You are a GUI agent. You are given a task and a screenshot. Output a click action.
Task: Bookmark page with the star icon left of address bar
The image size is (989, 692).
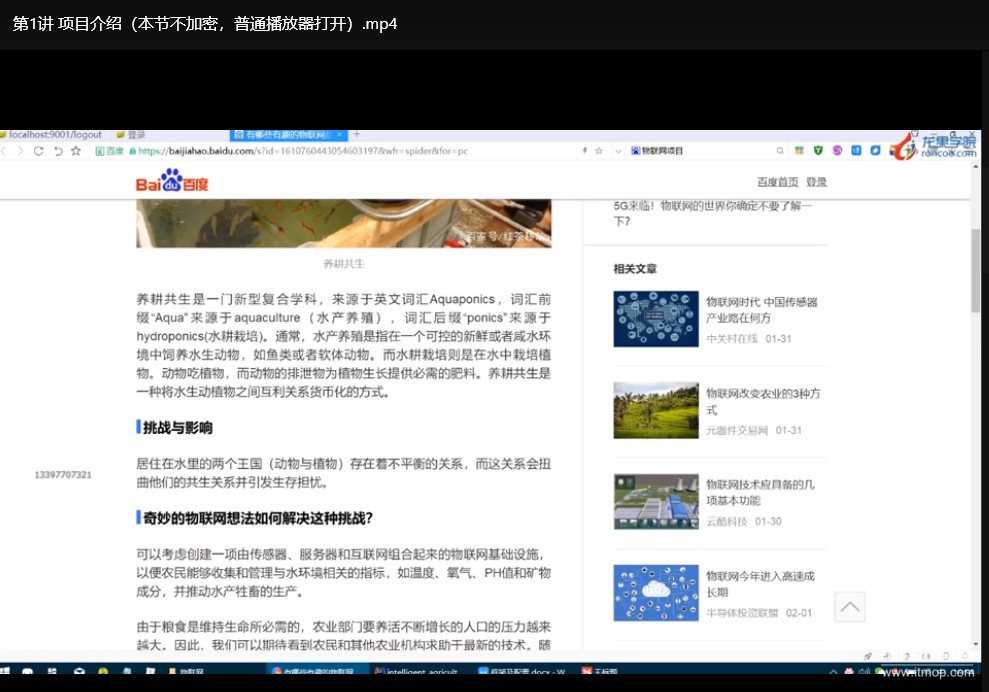coord(76,151)
